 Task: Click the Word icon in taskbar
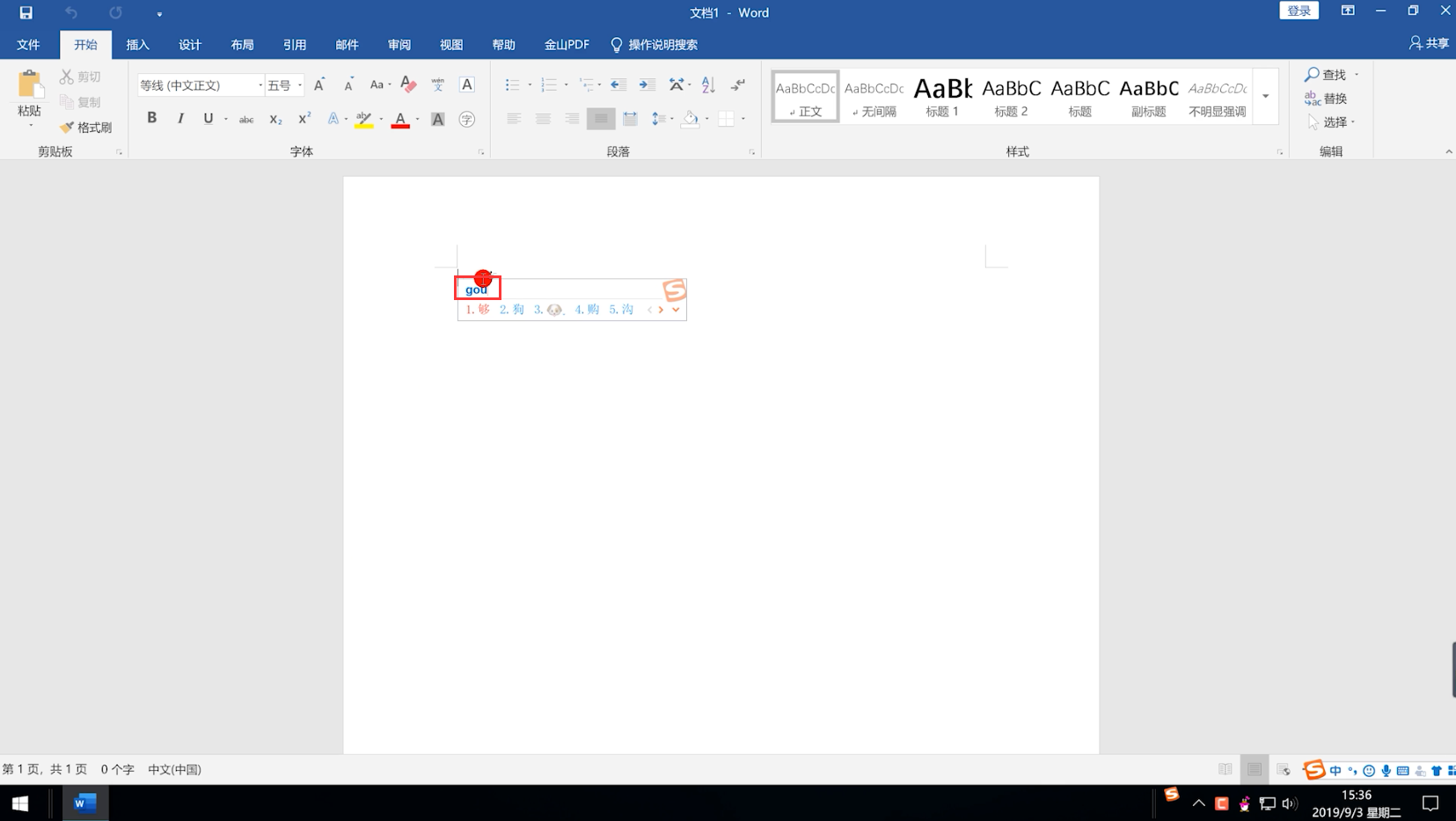[x=85, y=803]
